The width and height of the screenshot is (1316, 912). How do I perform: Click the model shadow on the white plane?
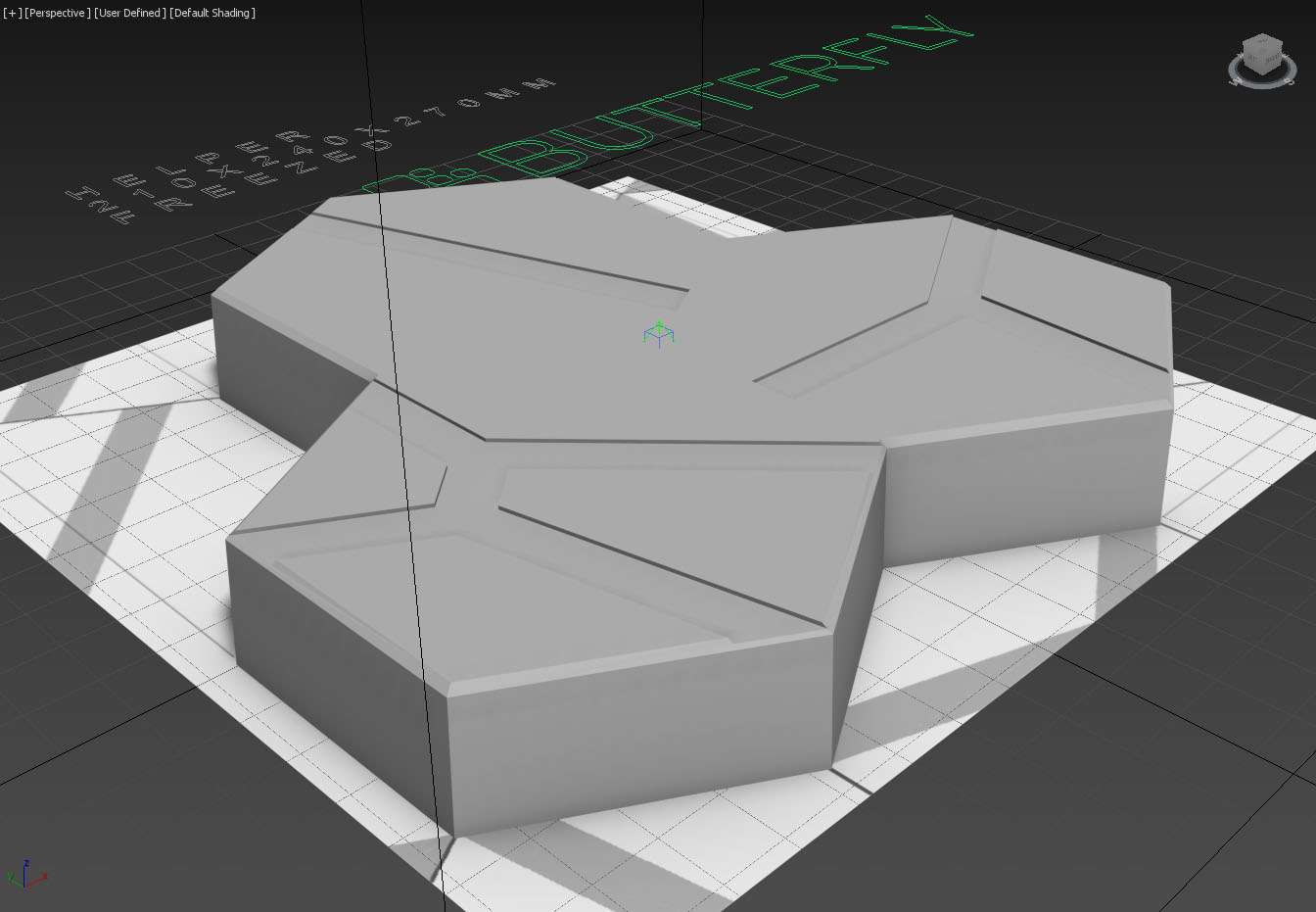(x=979, y=666)
